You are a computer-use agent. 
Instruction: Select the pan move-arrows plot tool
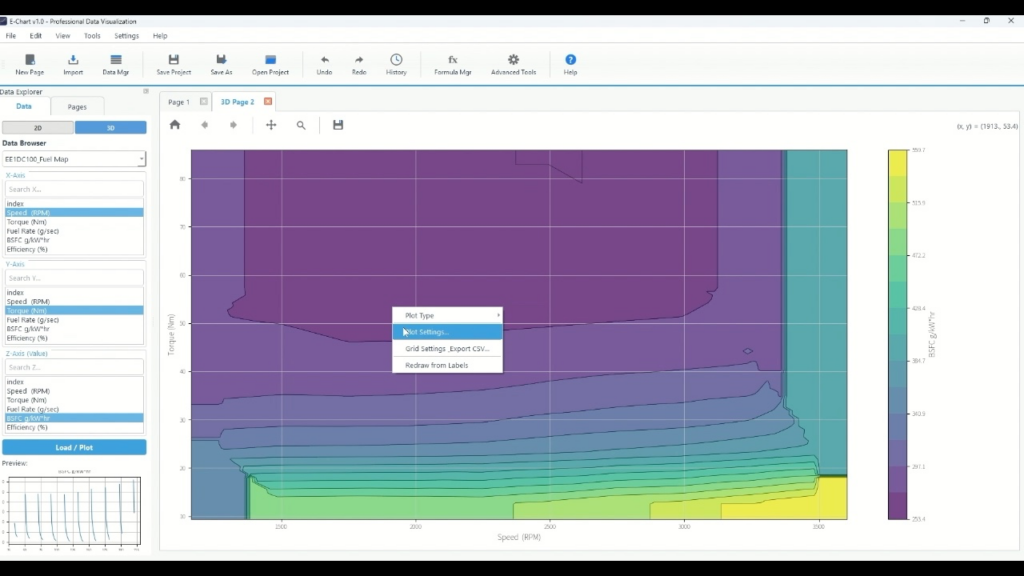pos(271,125)
